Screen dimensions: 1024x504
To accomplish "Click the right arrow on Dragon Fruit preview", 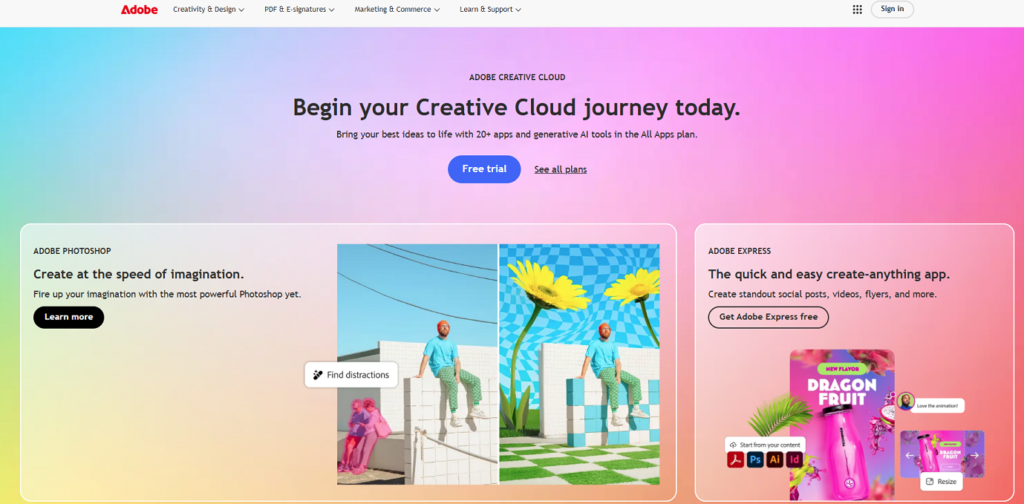I will (974, 455).
